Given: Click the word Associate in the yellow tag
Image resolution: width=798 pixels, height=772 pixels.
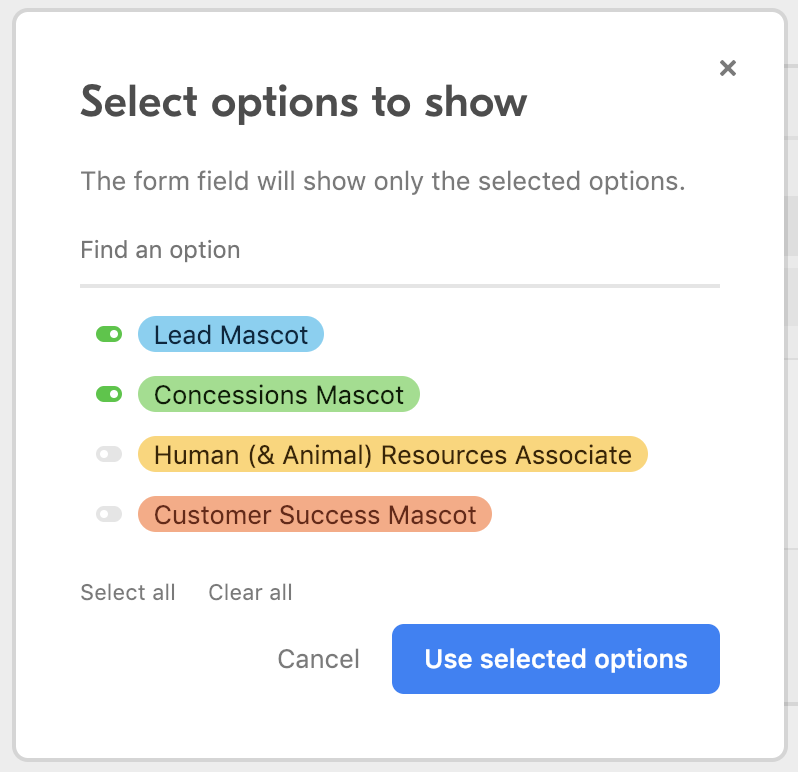Looking at the screenshot, I should pos(574,455).
